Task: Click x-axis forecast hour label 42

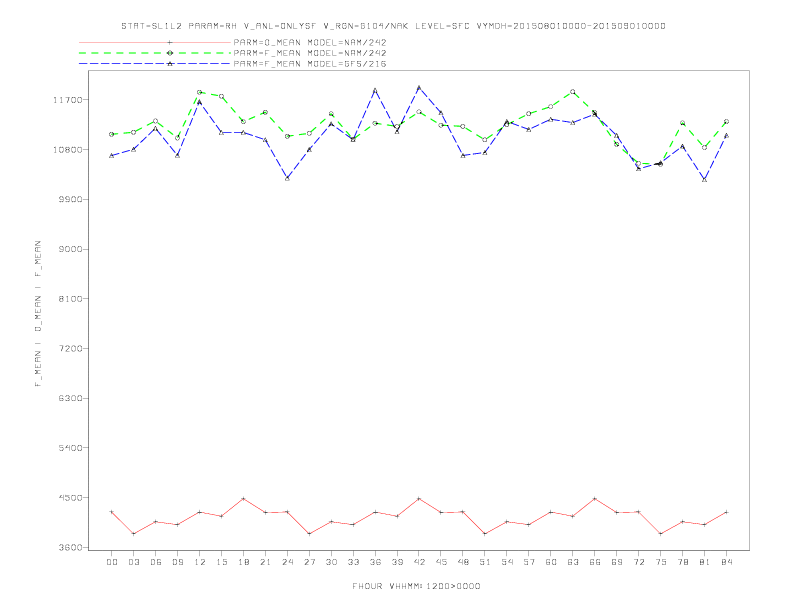Action: [x=419, y=562]
